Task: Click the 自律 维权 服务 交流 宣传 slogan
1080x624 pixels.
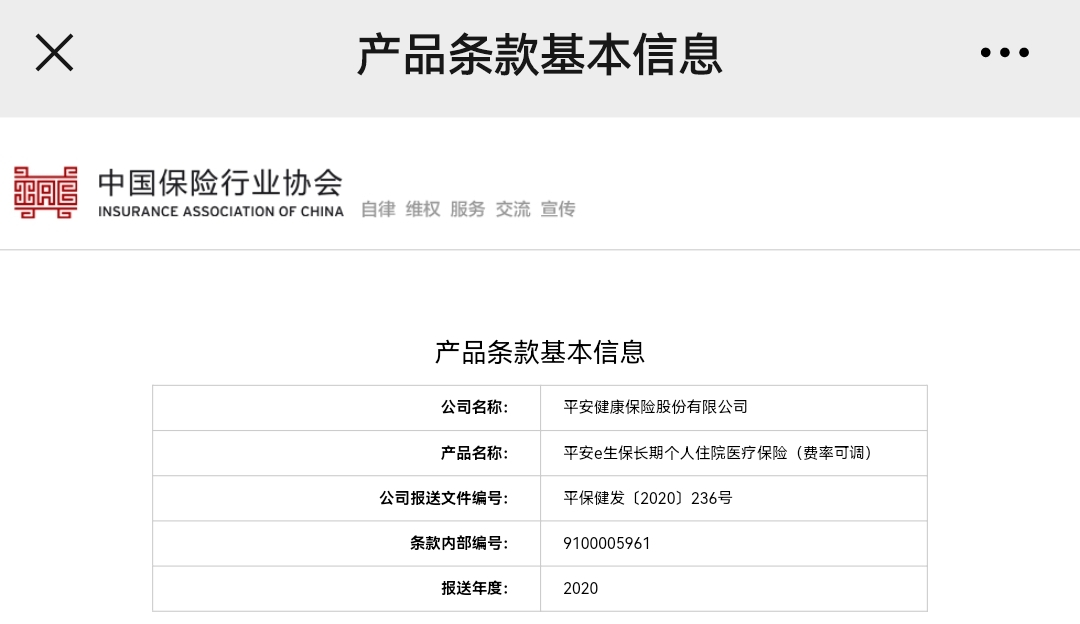Action: point(468,209)
